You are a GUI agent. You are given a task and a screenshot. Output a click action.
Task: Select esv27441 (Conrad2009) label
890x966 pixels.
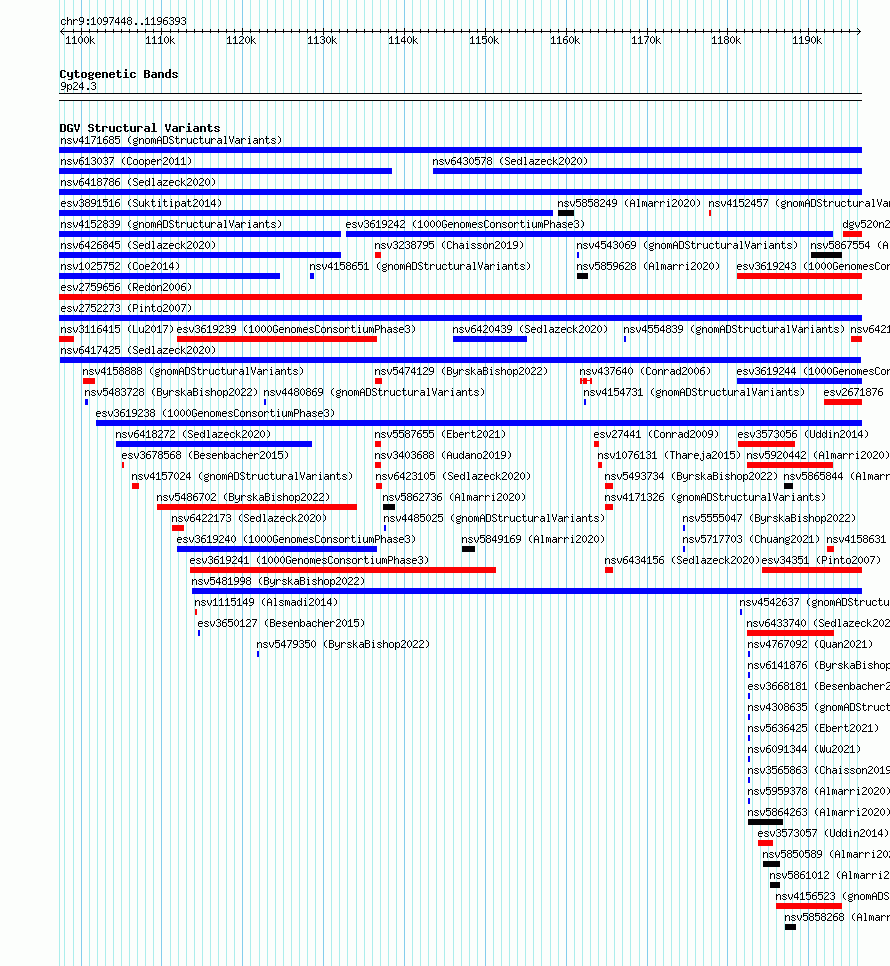[656, 434]
